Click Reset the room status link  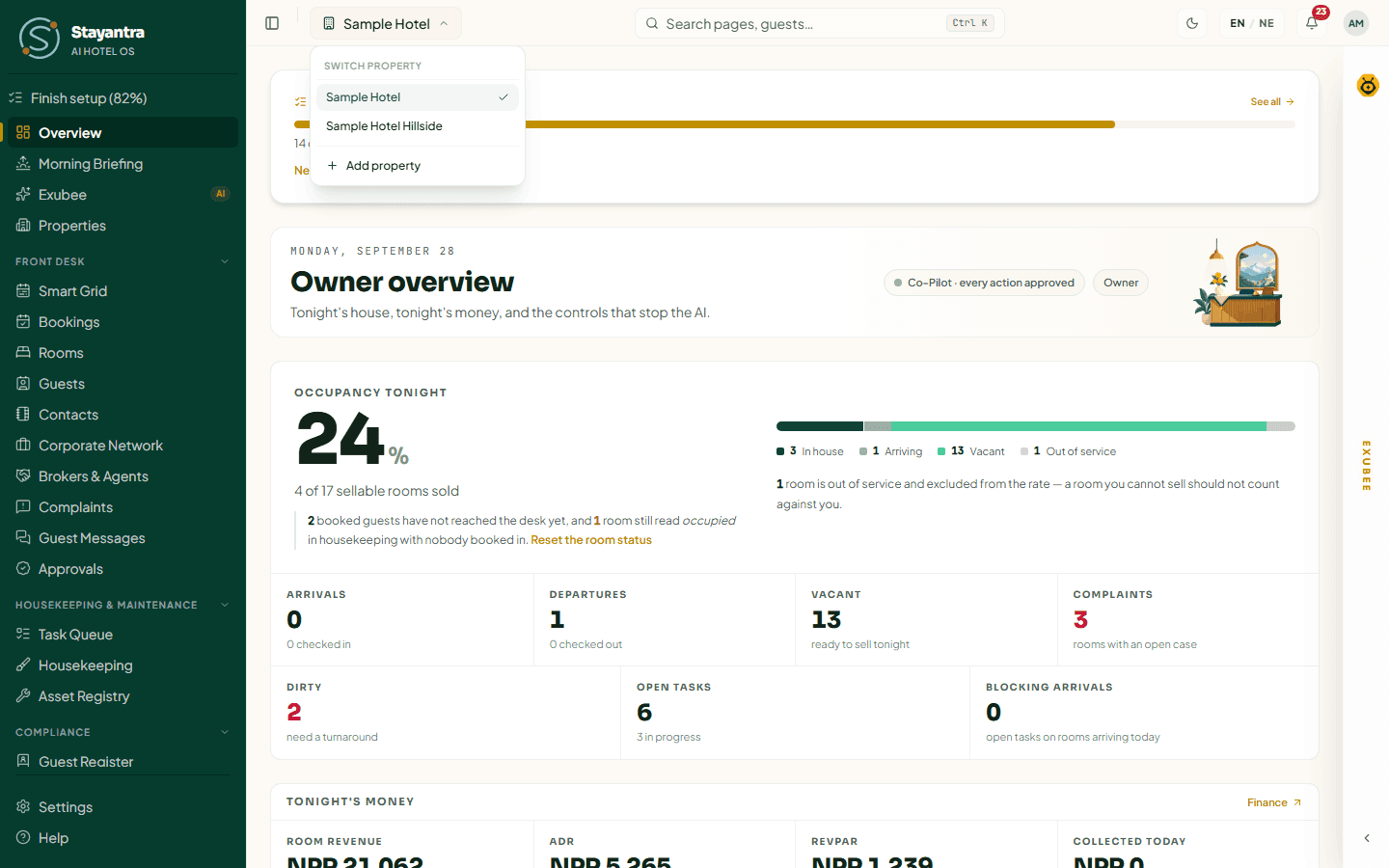(591, 540)
